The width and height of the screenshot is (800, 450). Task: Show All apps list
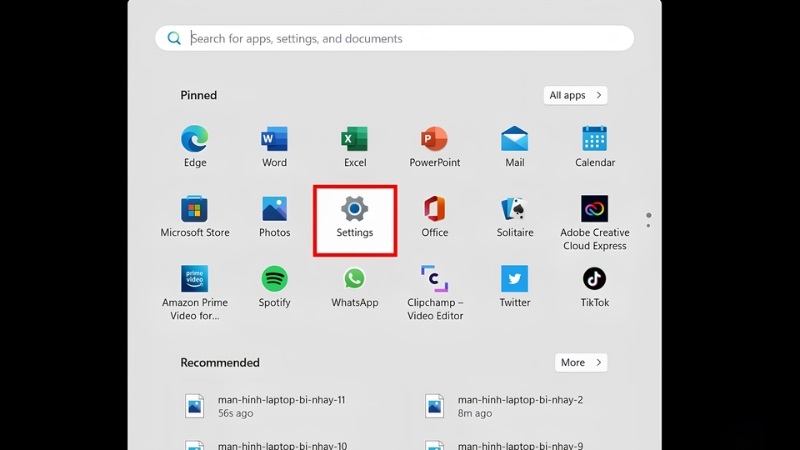575,95
